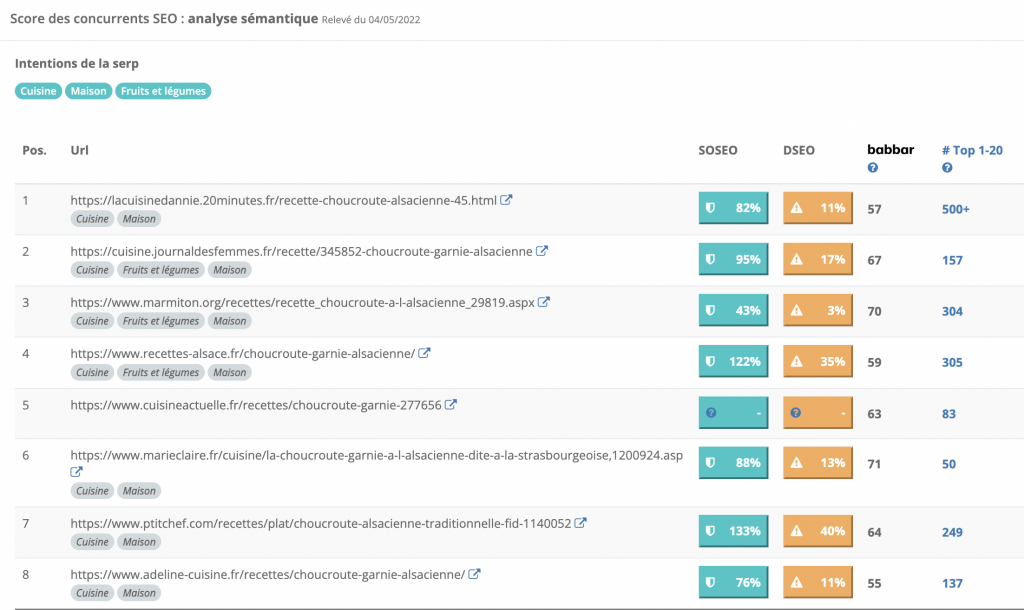Click warning triangle in the 35% DSEO badge
The height and width of the screenshot is (610, 1024).
coord(797,361)
